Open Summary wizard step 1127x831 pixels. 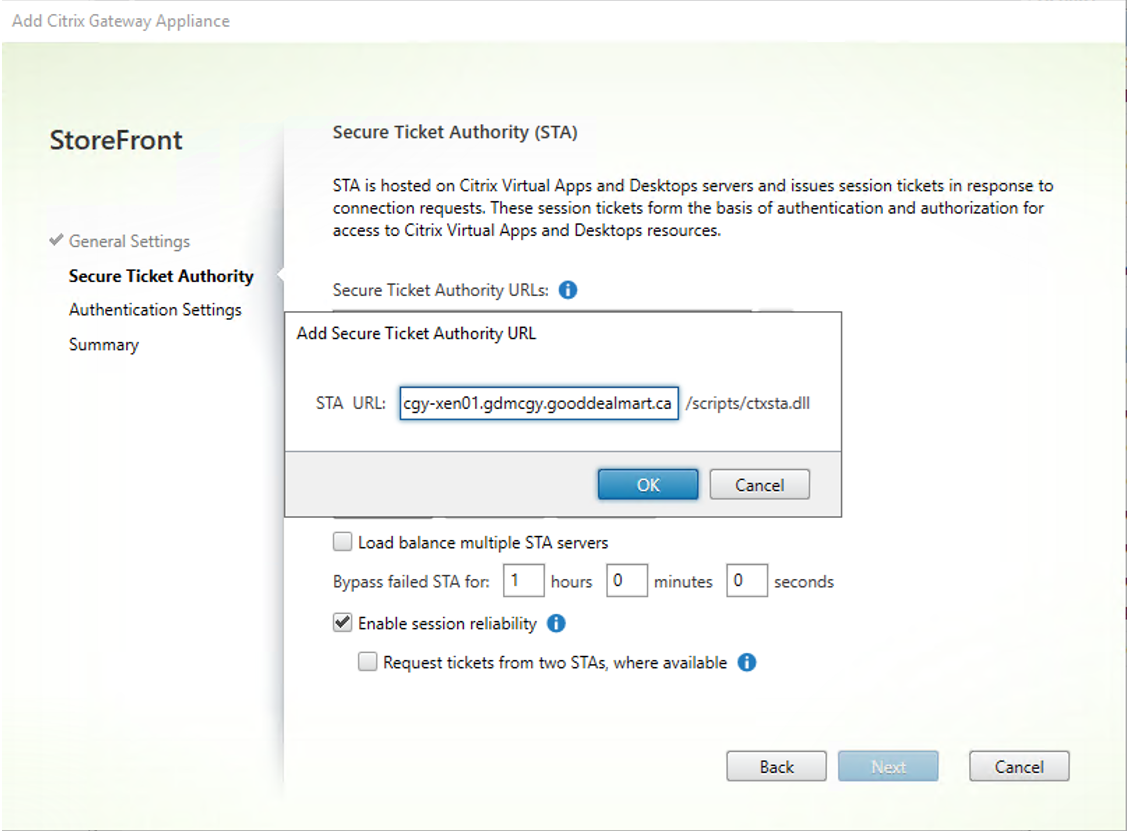point(104,344)
